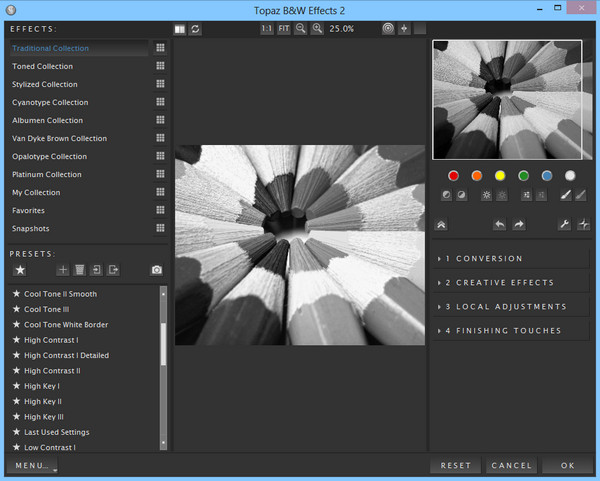The width and height of the screenshot is (600, 481).
Task: Click the undo arrow icon
Action: coord(499,225)
